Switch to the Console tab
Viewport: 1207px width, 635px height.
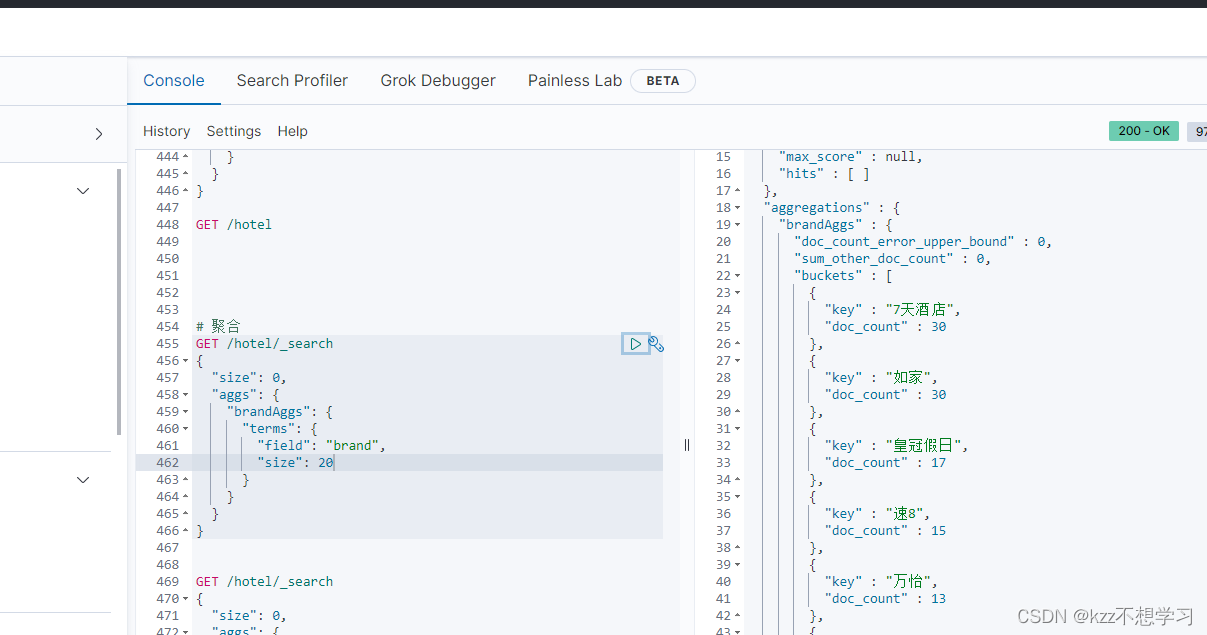click(x=174, y=81)
